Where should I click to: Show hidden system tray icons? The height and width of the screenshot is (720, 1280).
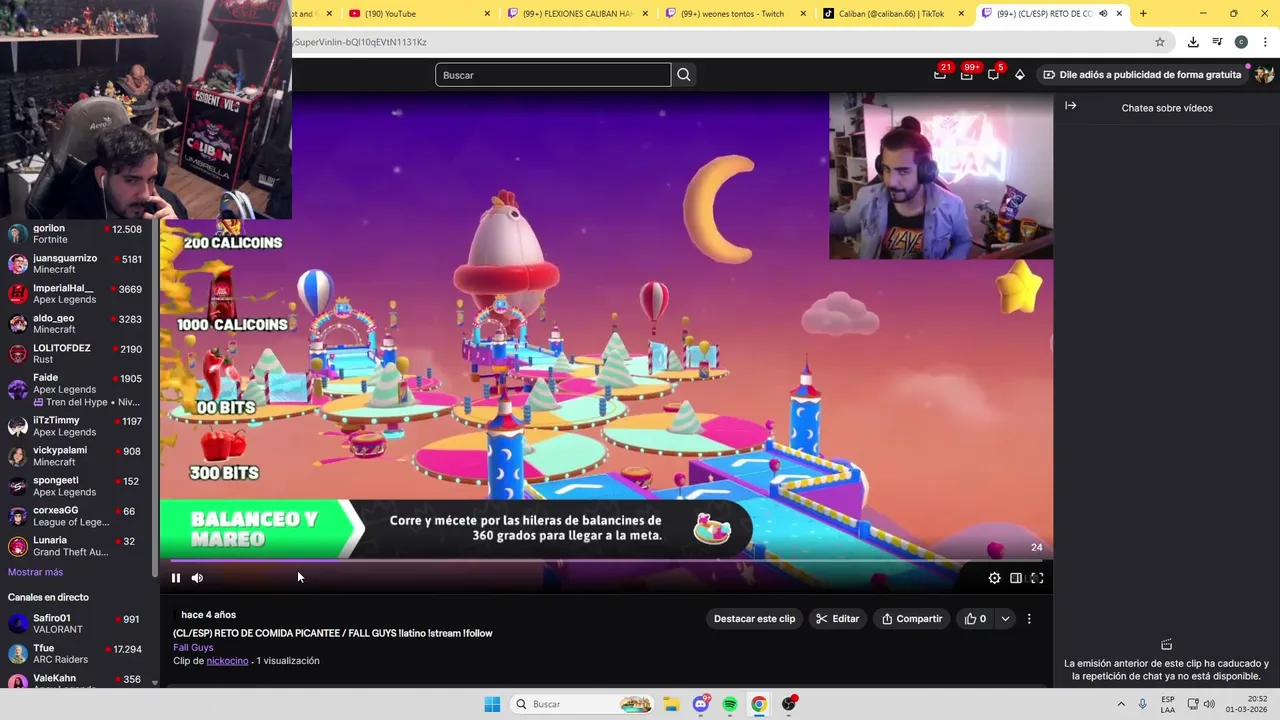[1121, 704]
